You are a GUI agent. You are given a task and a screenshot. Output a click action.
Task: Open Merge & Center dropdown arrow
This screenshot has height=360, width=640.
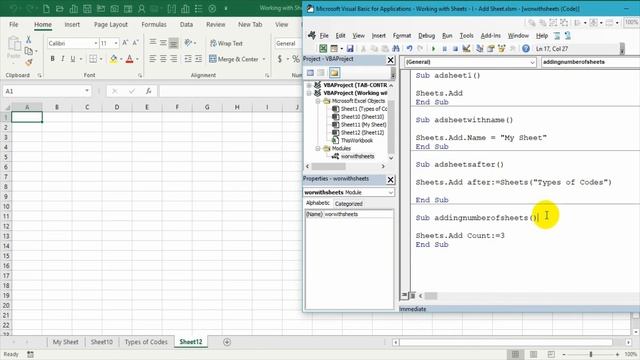tap(264, 60)
